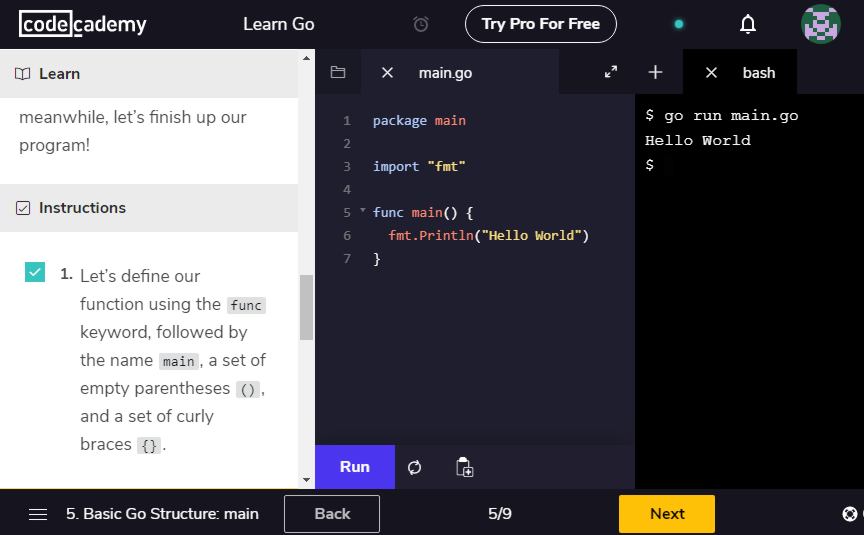Toggle the checkpoint 1 completed checkbox
The image size is (864, 535).
(x=35, y=272)
